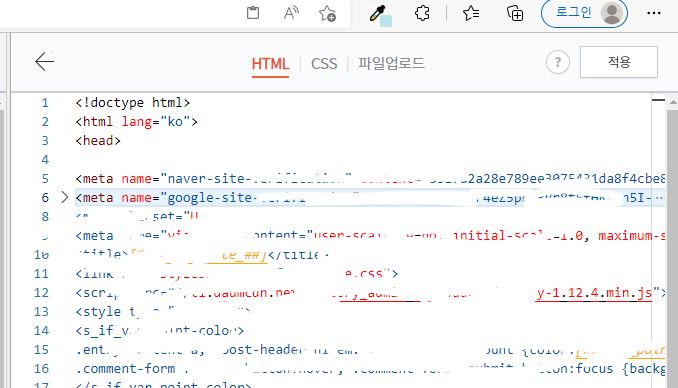Open the Favorites list icon
This screenshot has width=678, height=388.
[471, 13]
